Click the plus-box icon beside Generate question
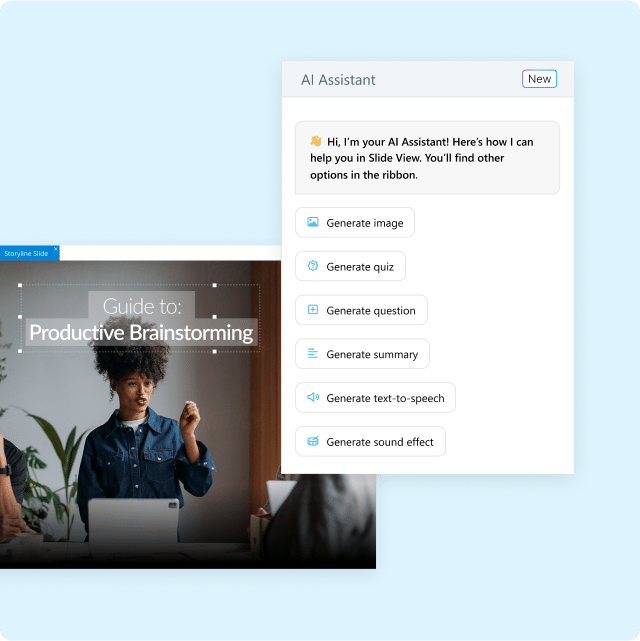Viewport: 640px width, 641px height. [313, 310]
